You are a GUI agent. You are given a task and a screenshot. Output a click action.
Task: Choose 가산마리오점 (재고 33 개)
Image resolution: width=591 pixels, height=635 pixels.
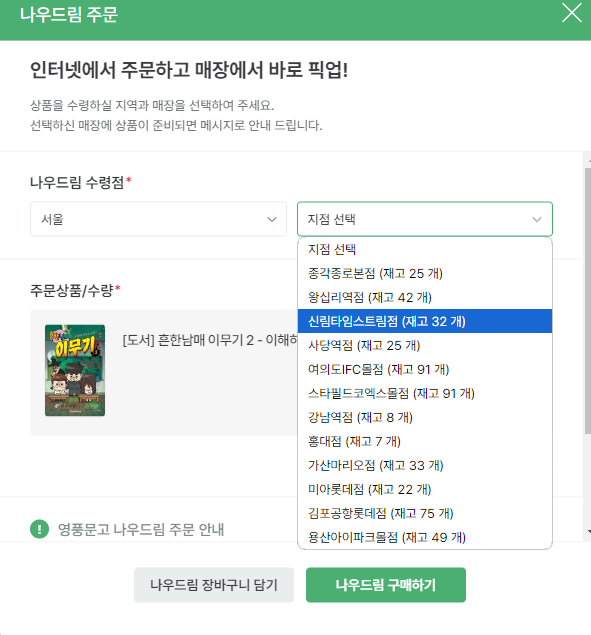(x=425, y=465)
